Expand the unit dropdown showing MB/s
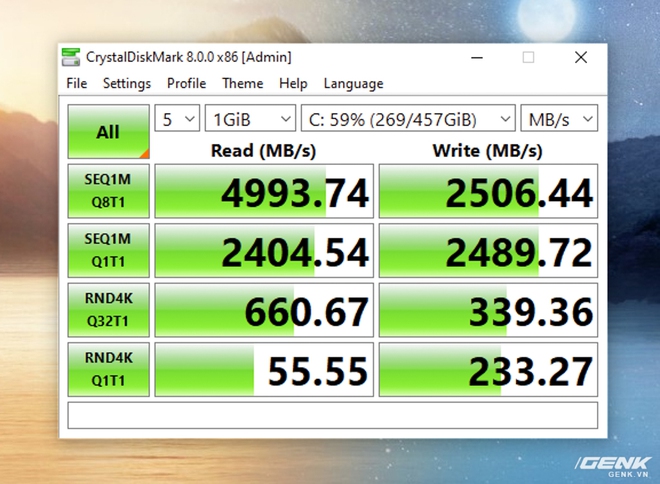 (559, 118)
